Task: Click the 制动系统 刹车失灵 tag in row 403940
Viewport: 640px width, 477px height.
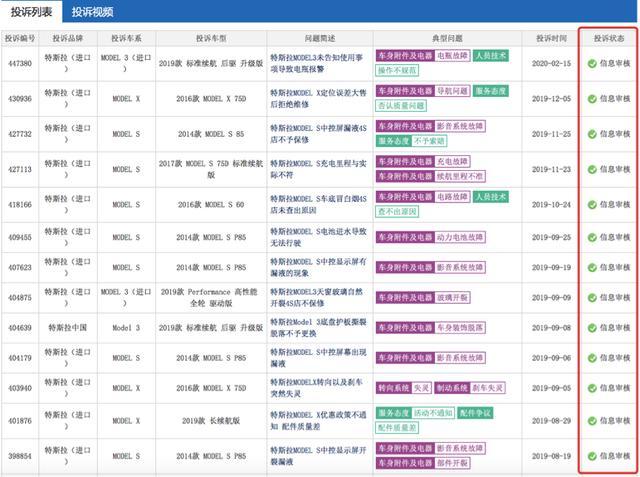Action: pos(469,388)
